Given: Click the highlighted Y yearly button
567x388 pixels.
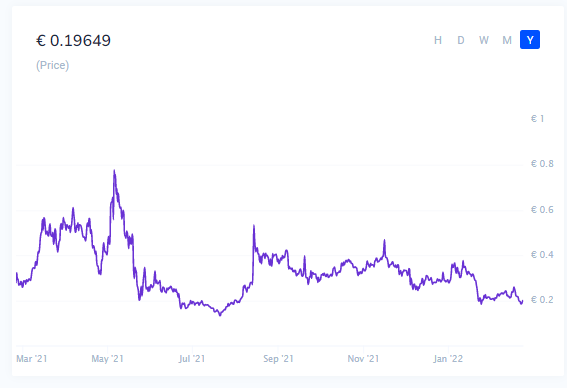Looking at the screenshot, I should tap(530, 40).
